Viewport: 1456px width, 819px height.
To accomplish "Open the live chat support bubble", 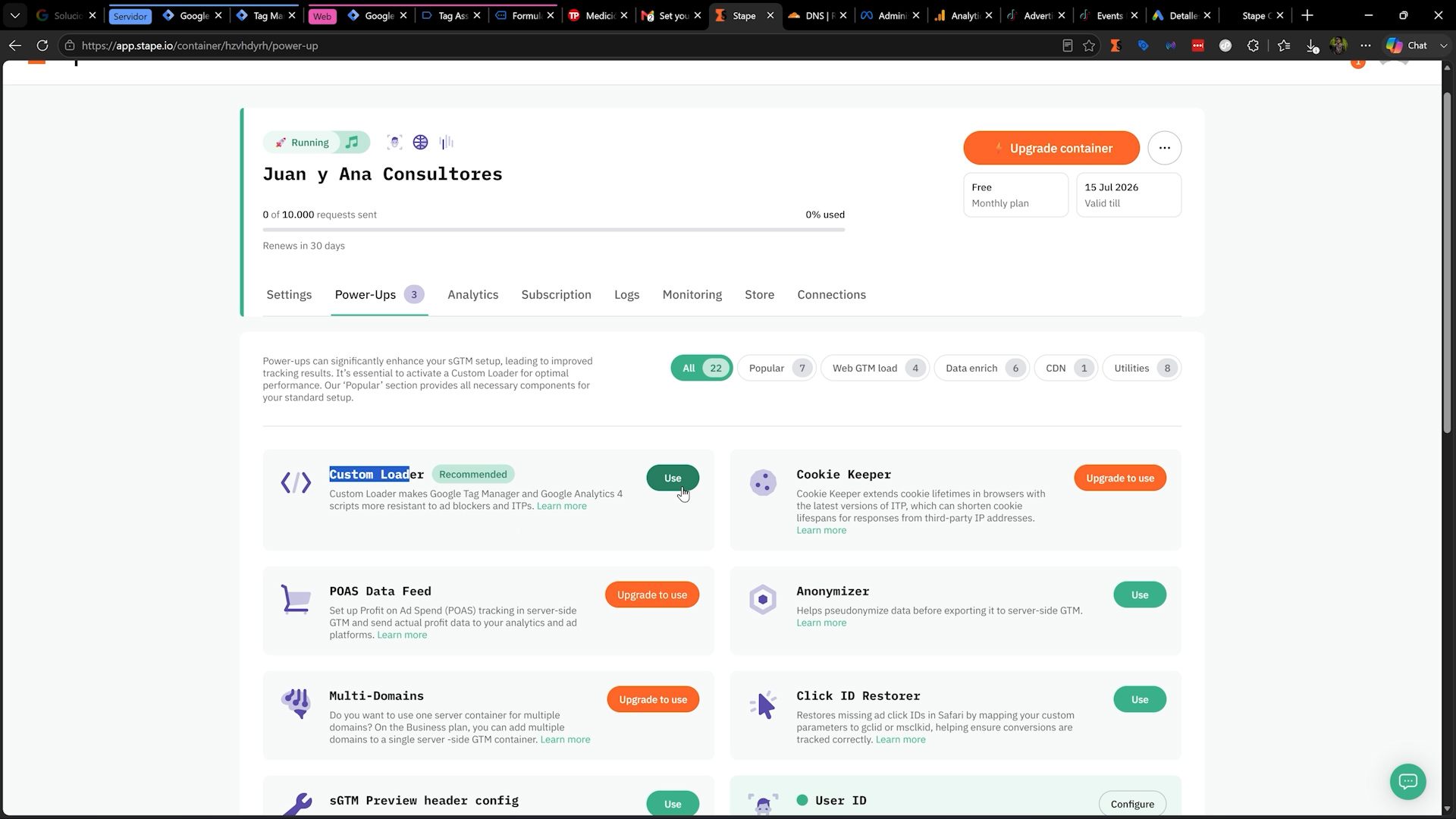I will (x=1408, y=781).
